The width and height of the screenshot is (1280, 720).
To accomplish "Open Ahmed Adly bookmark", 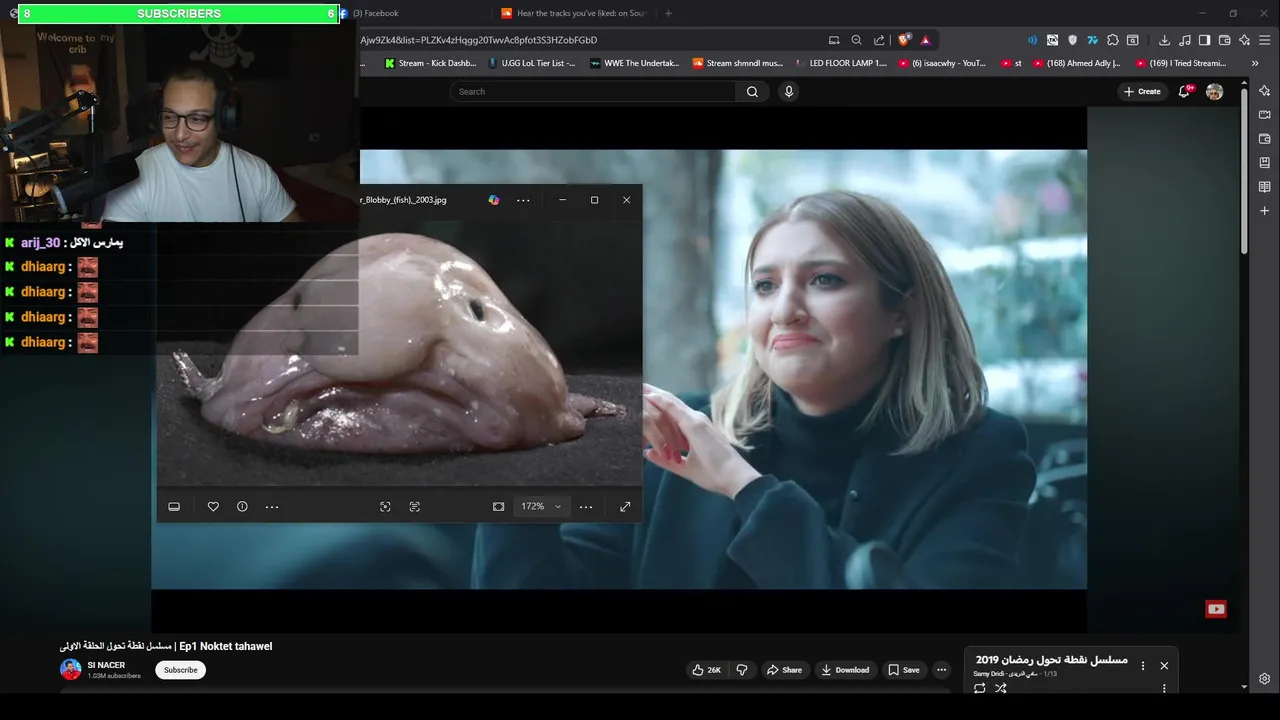I will (1077, 63).
